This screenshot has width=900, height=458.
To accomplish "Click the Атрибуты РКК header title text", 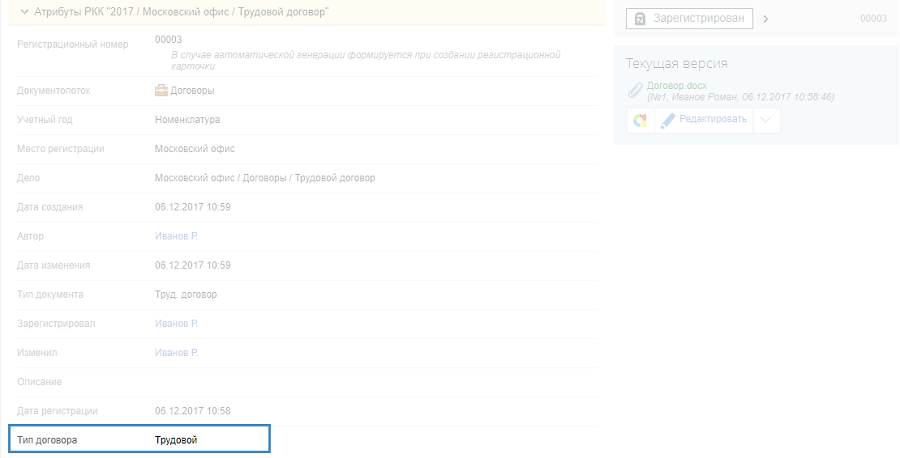I will pyautogui.click(x=182, y=12).
